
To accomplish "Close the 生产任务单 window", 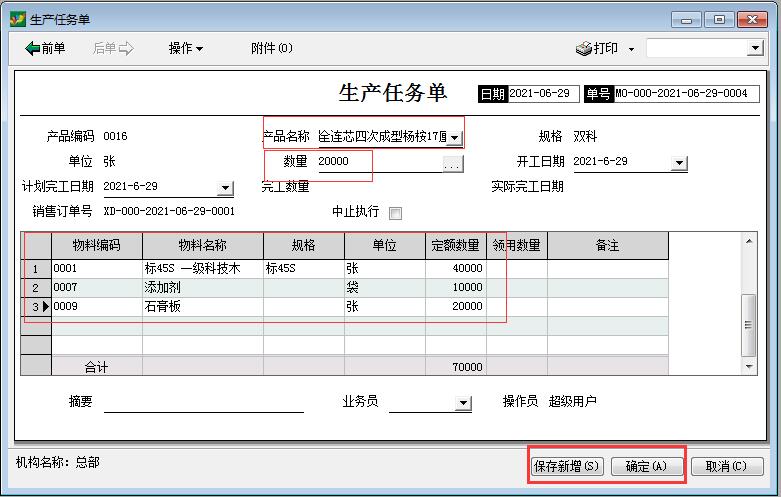I will (x=752, y=20).
